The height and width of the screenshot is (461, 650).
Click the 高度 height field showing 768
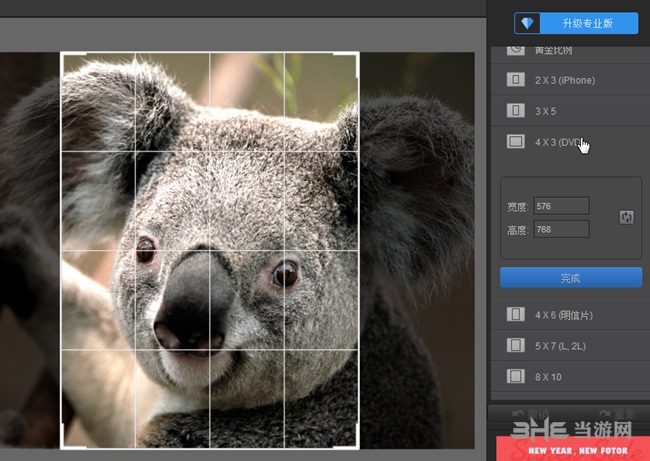pos(561,229)
